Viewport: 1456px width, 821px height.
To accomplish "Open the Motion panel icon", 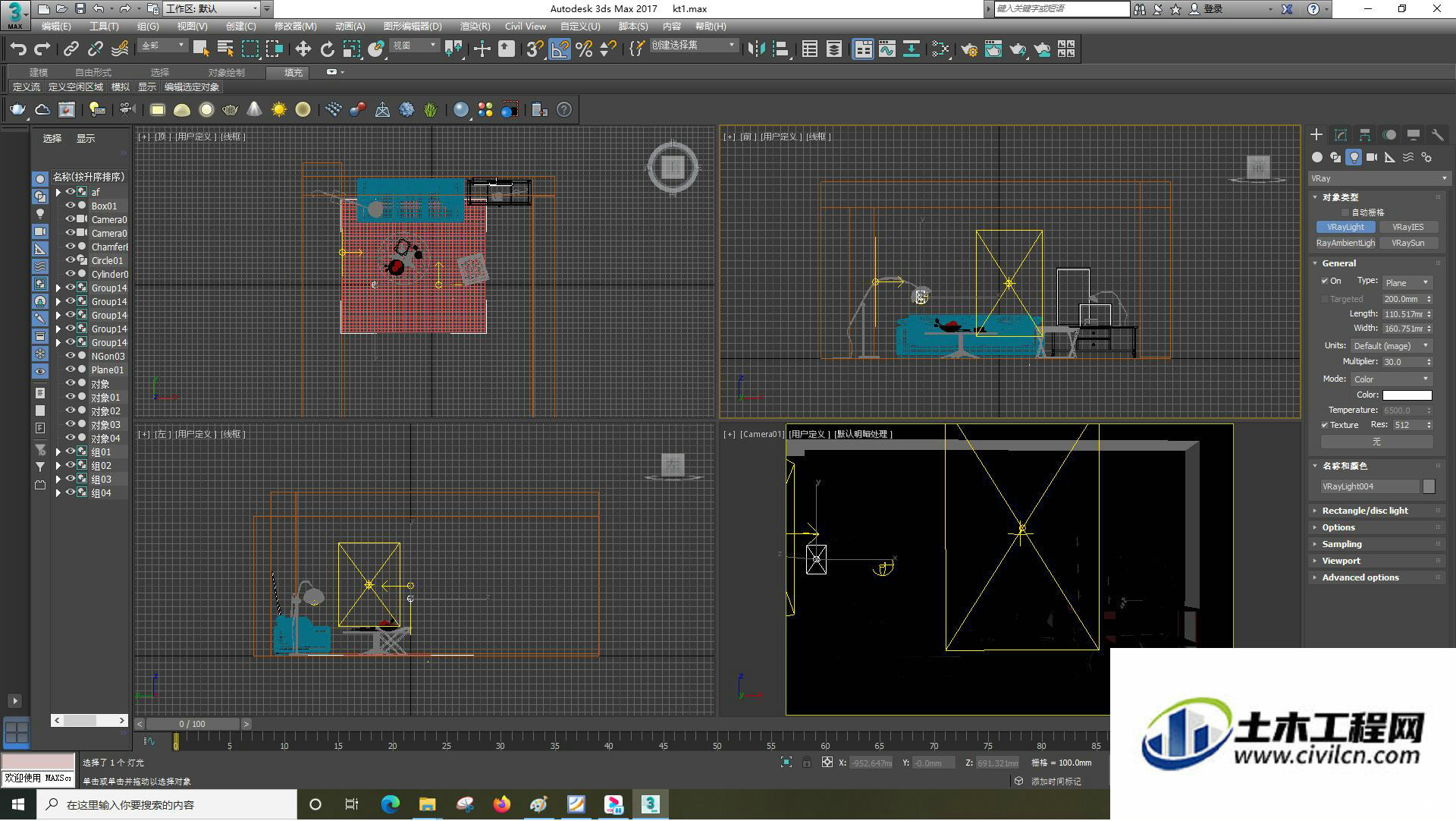I will (1389, 134).
